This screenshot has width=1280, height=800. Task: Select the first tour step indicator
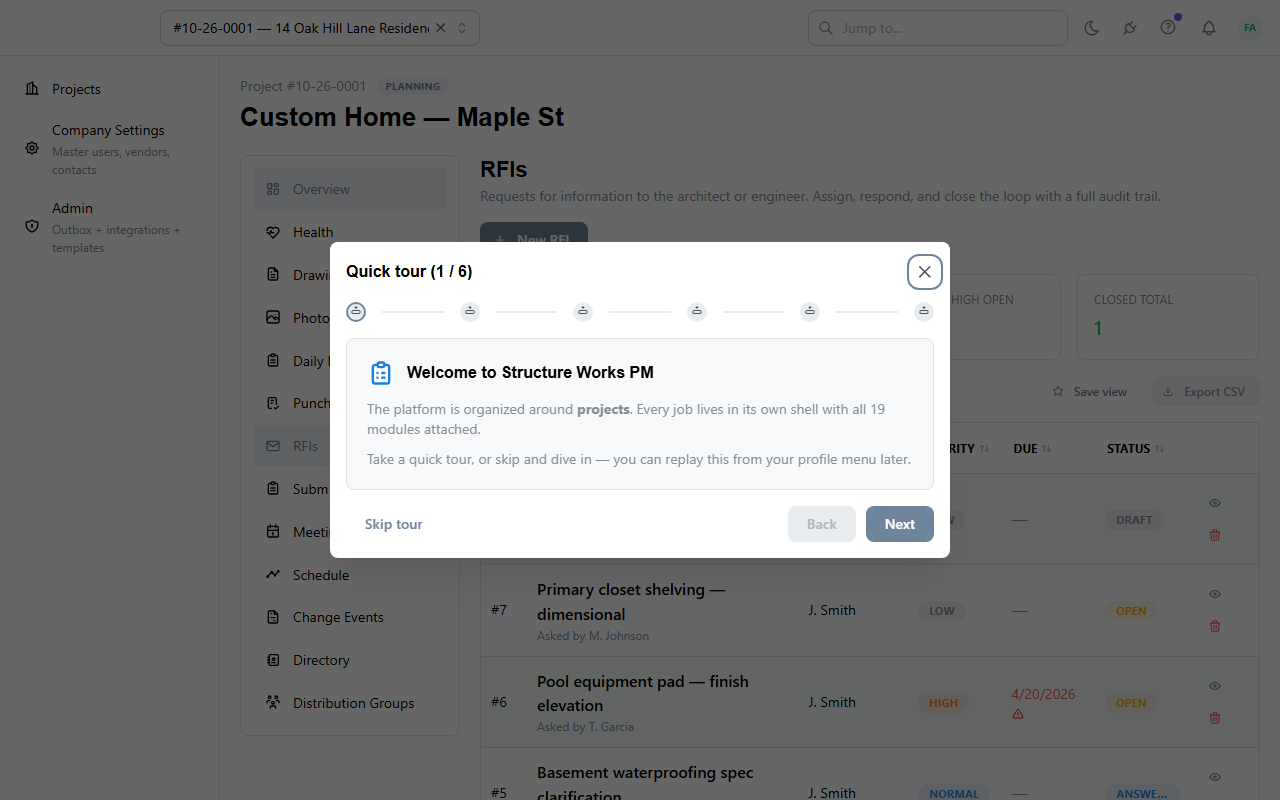coord(356,312)
